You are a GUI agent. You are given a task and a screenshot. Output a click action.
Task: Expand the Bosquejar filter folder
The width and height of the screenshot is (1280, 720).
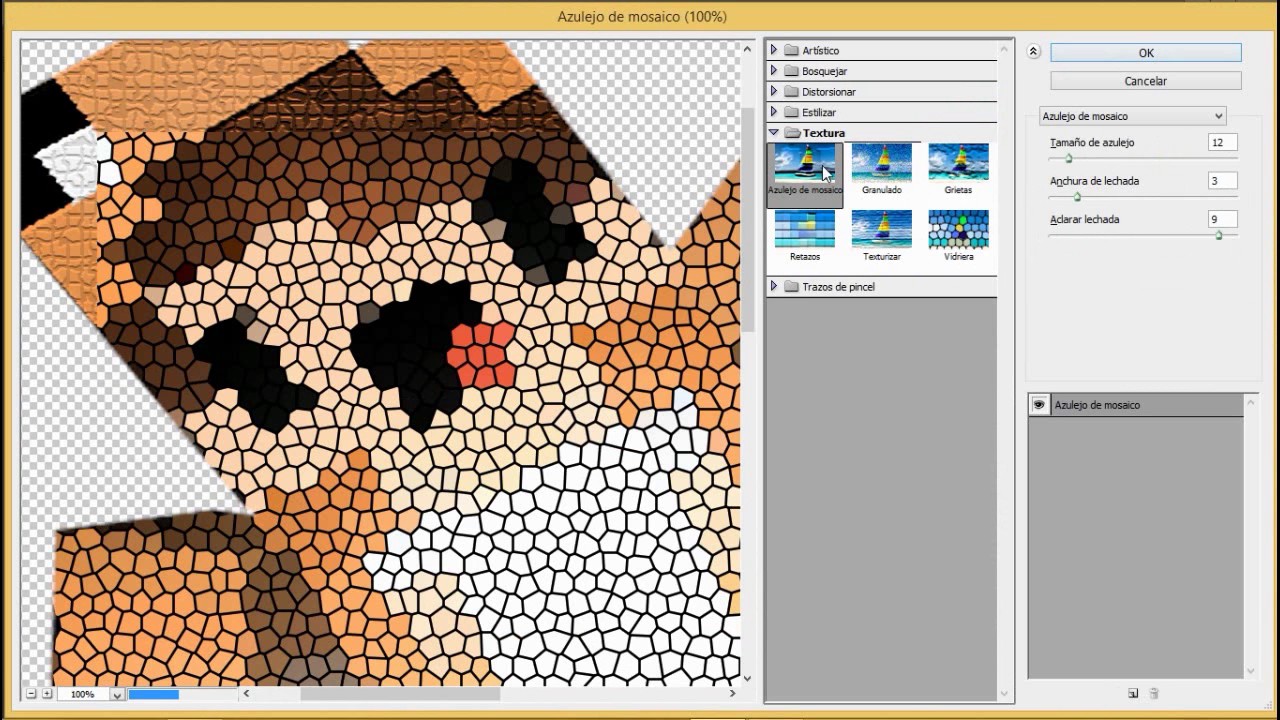pos(774,71)
